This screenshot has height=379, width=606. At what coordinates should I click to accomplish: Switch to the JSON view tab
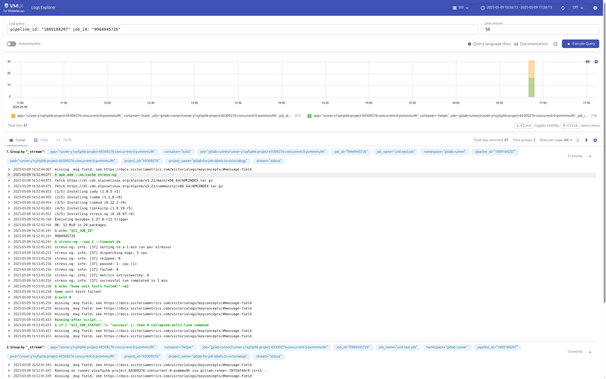point(64,140)
